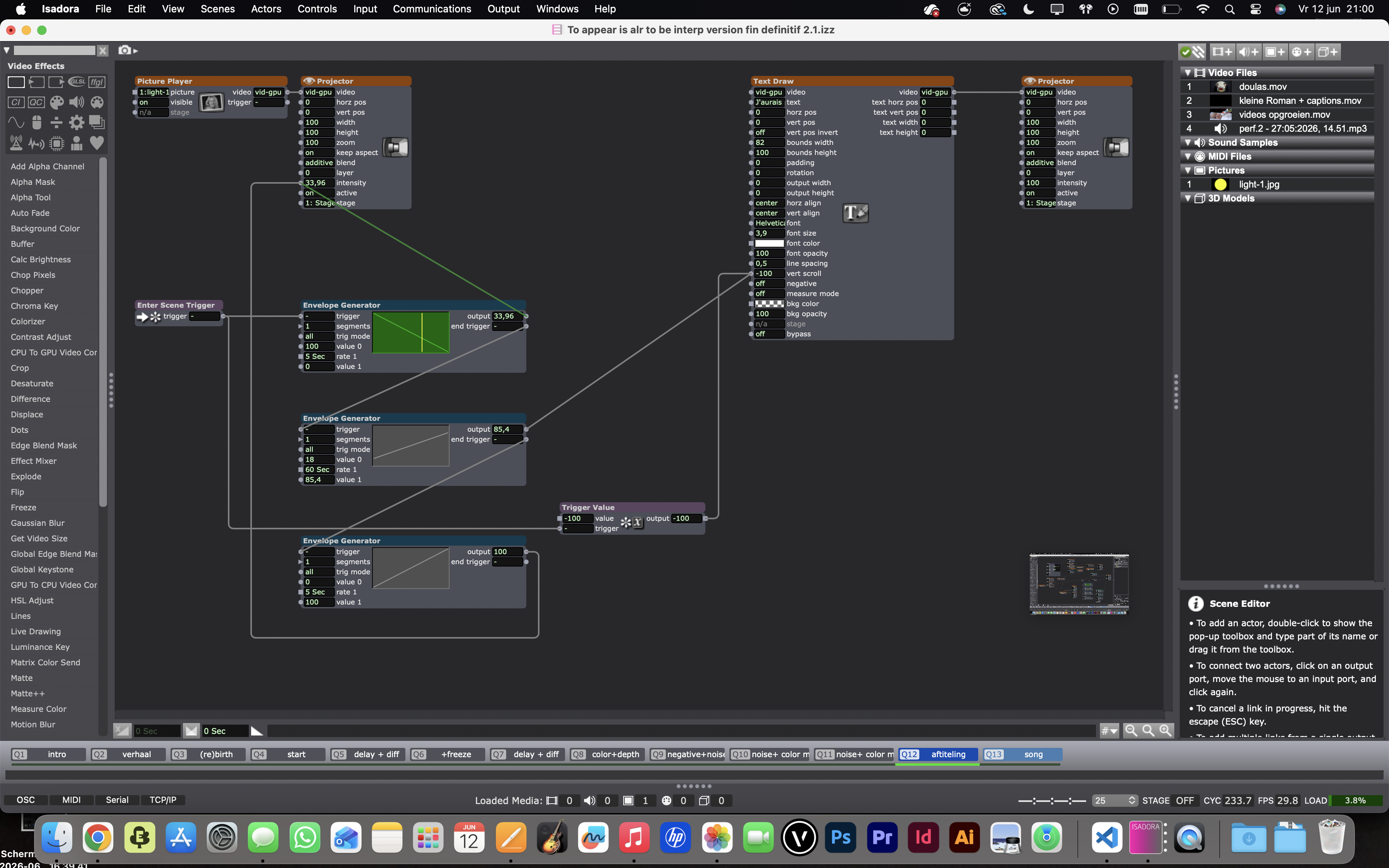Collapse the MIDI Files section
This screenshot has width=1389, height=868.
point(1187,156)
